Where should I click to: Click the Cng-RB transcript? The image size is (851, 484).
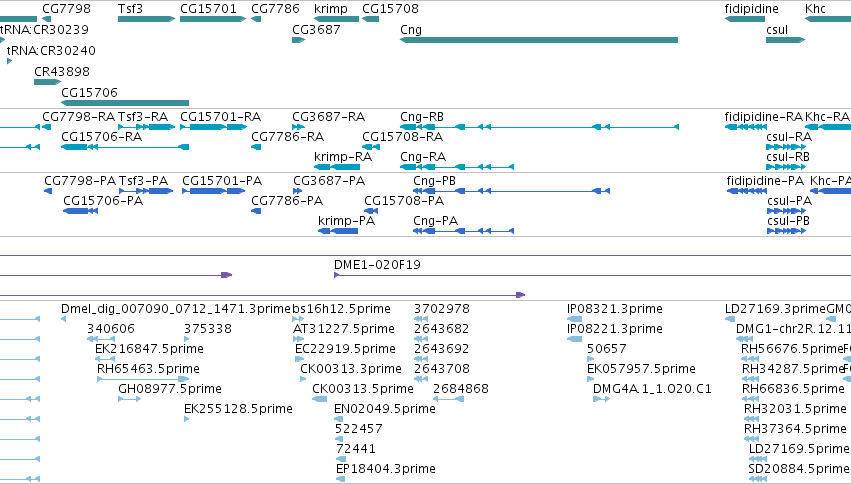[x=539, y=127]
